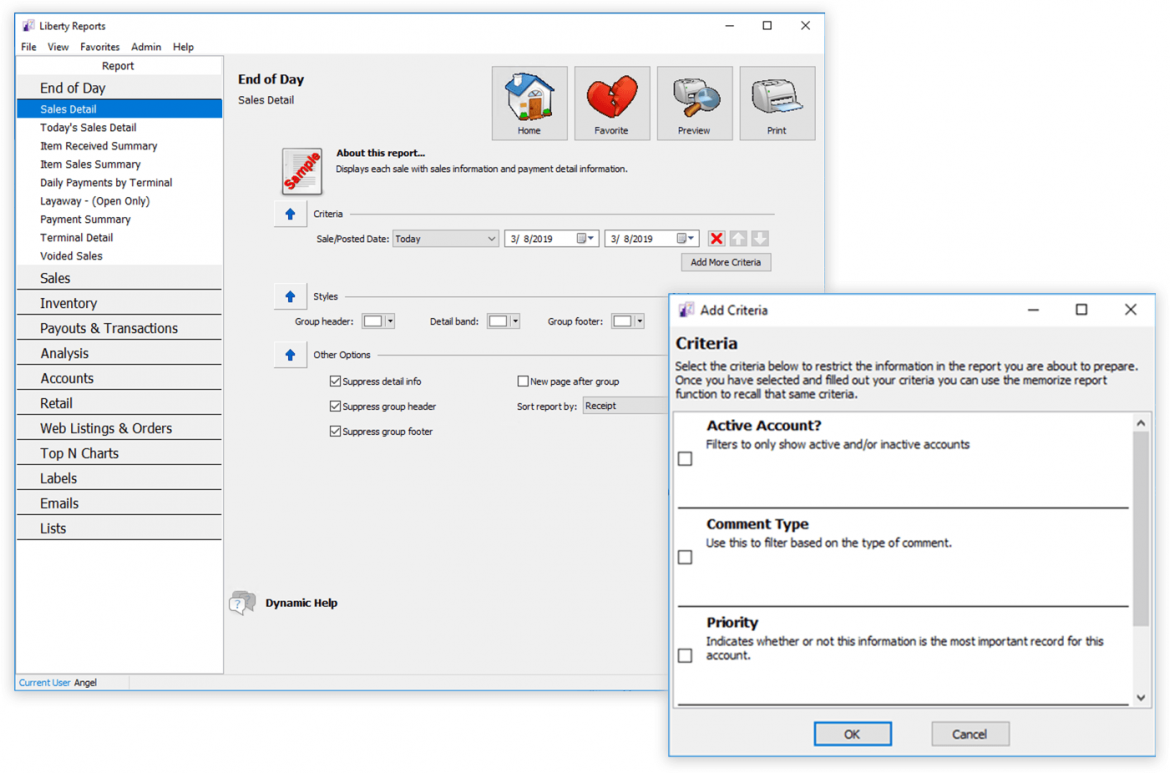Open the Sort report by dropdown
The height and width of the screenshot is (773, 1170).
pos(624,406)
